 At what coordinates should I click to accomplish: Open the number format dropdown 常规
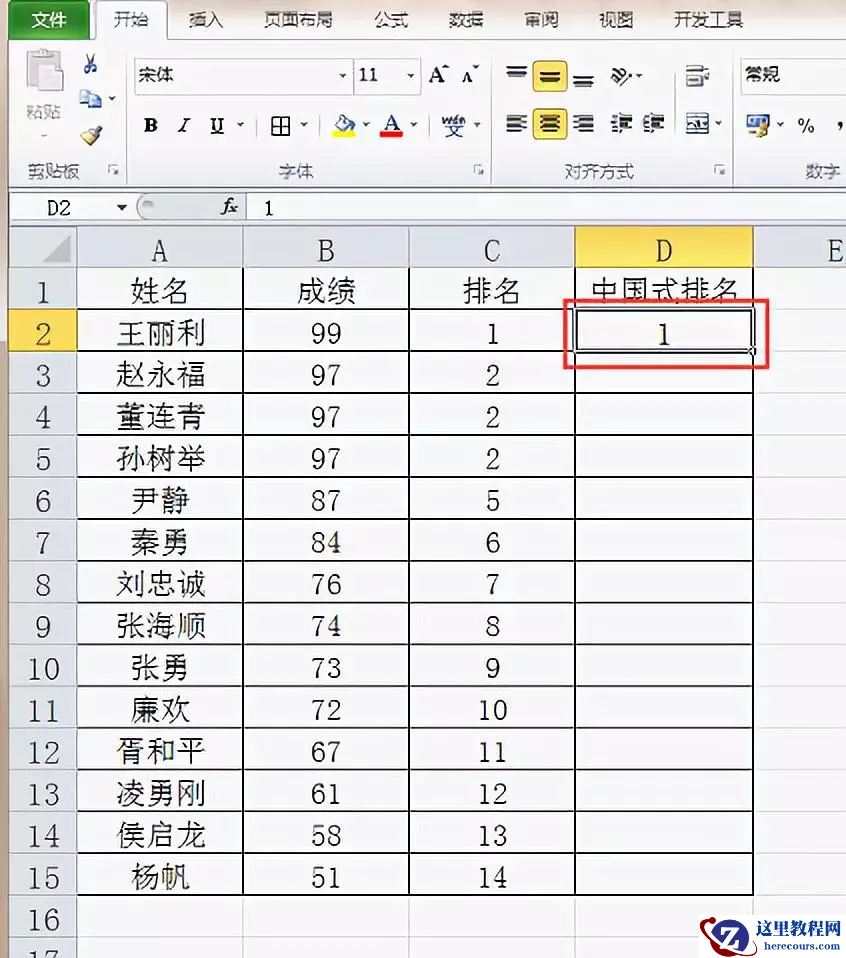coord(793,76)
